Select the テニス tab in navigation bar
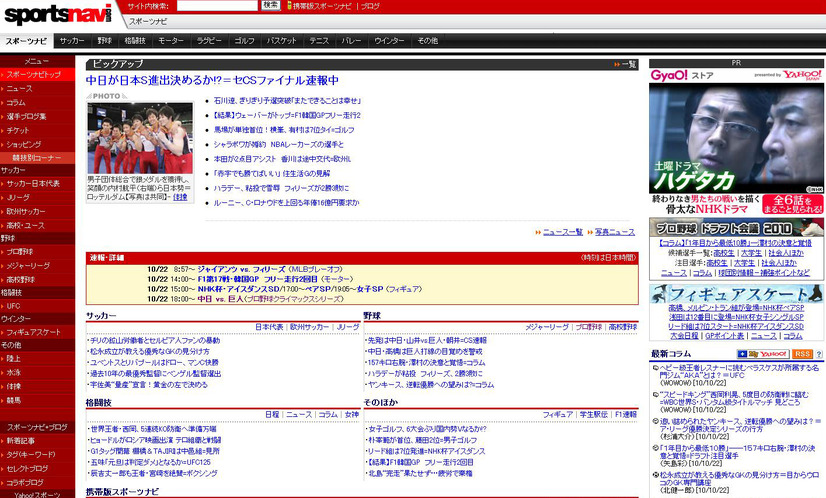826x498 pixels. click(x=319, y=41)
